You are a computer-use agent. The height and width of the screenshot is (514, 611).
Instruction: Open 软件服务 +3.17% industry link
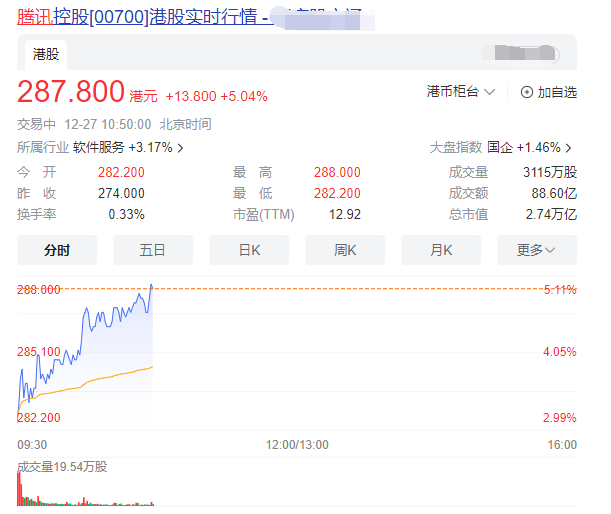[x=122, y=147]
